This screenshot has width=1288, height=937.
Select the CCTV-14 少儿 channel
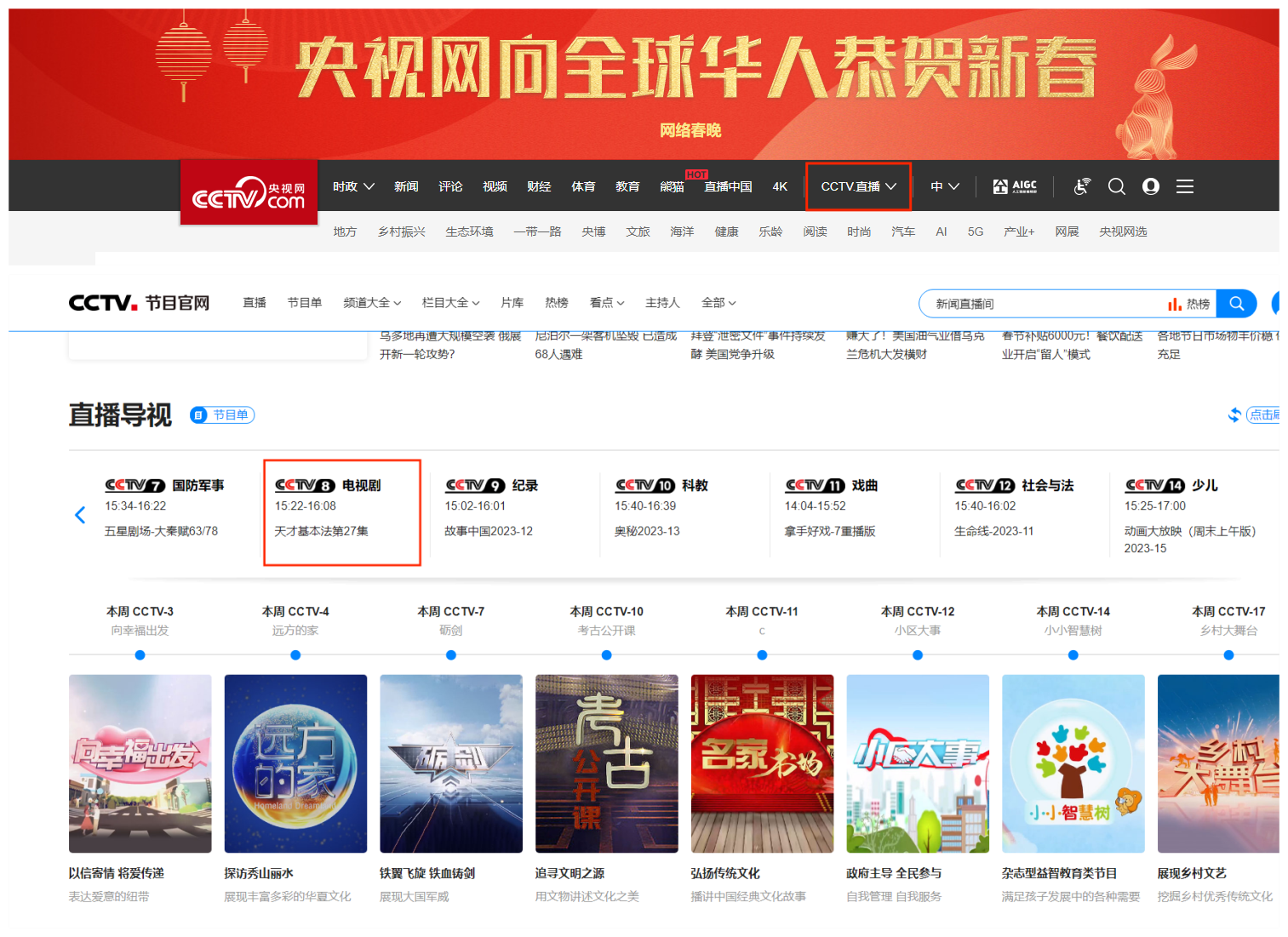coord(1171,485)
